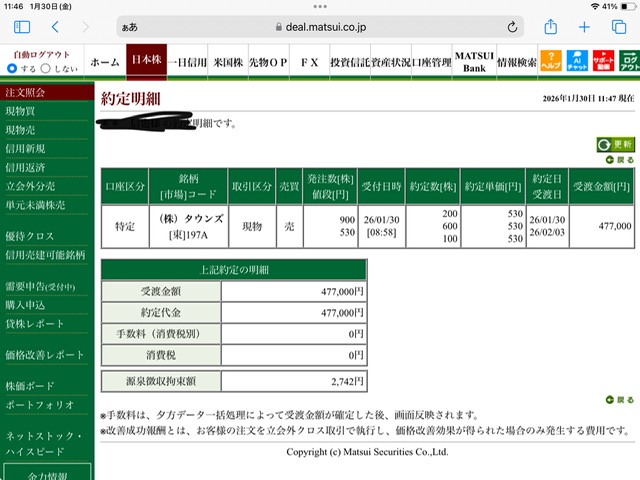
Task: Click the 477,000 amount in table row
Action: tap(615, 226)
